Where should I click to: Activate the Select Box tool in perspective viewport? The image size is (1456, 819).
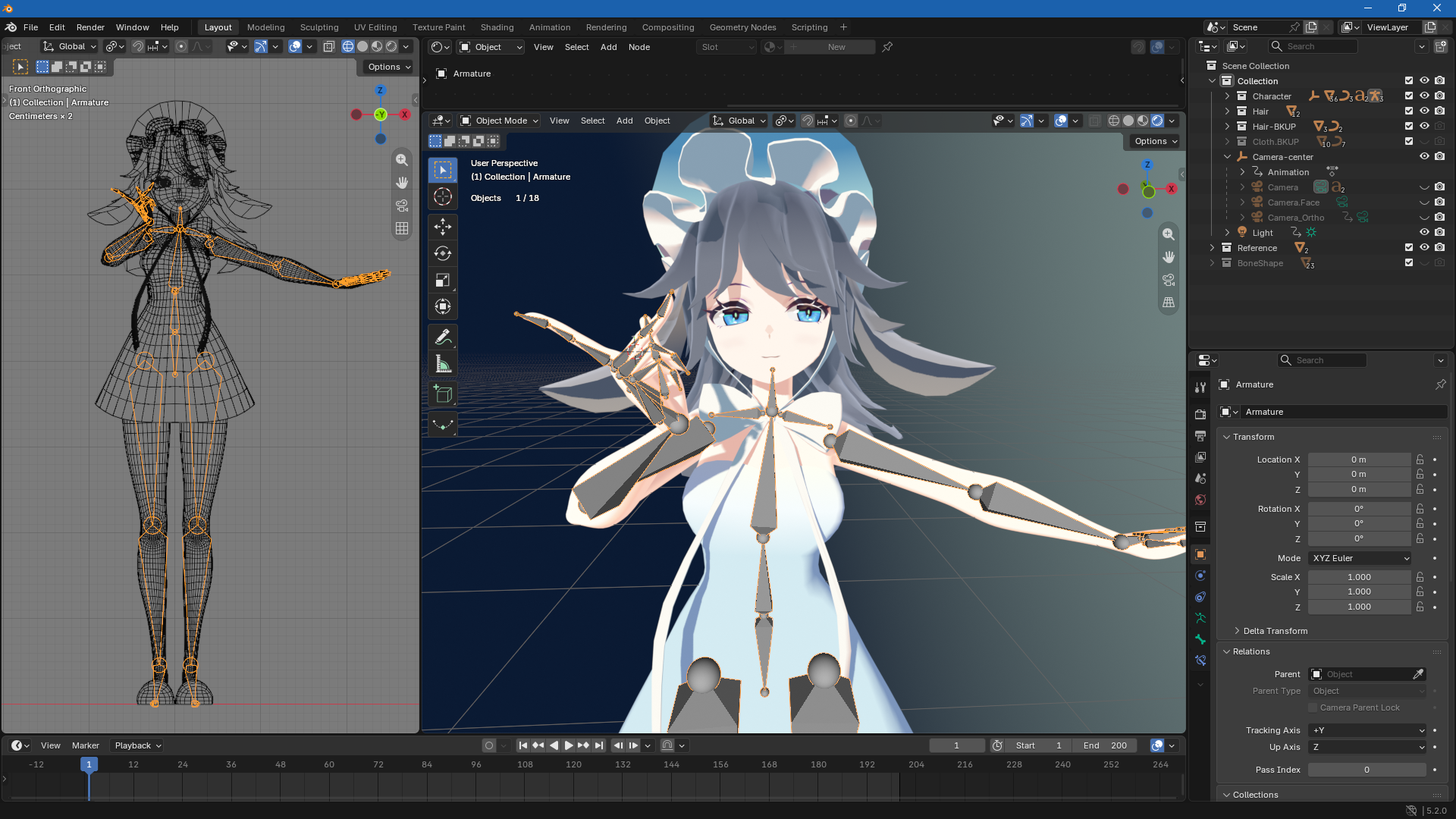(443, 170)
